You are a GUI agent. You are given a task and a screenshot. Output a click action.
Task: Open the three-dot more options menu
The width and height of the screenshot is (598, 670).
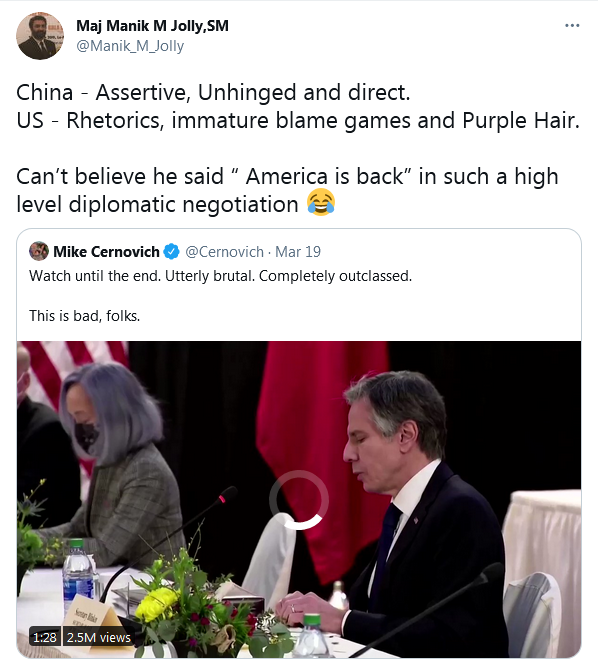pyautogui.click(x=572, y=26)
